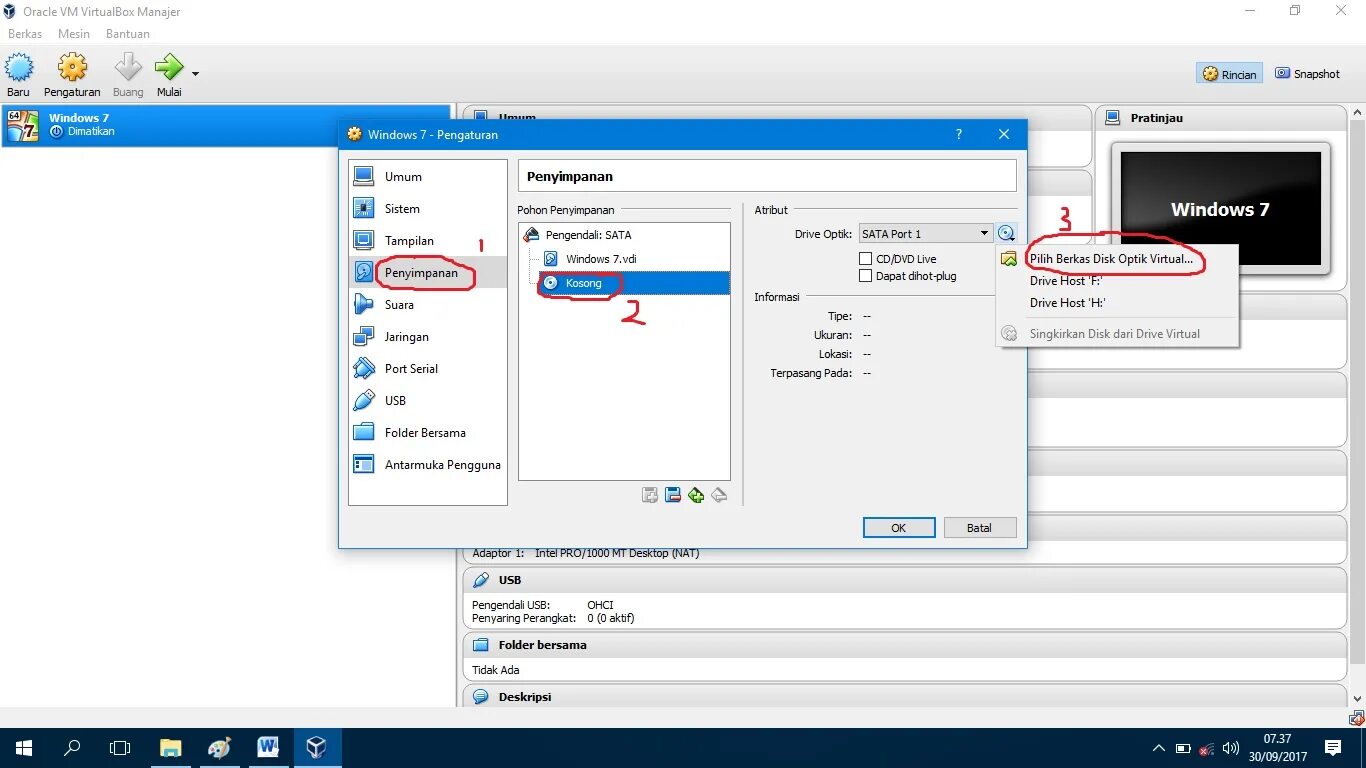Open the Drive Optik SATA Port dropdown
This screenshot has width=1366, height=768.
(x=925, y=234)
